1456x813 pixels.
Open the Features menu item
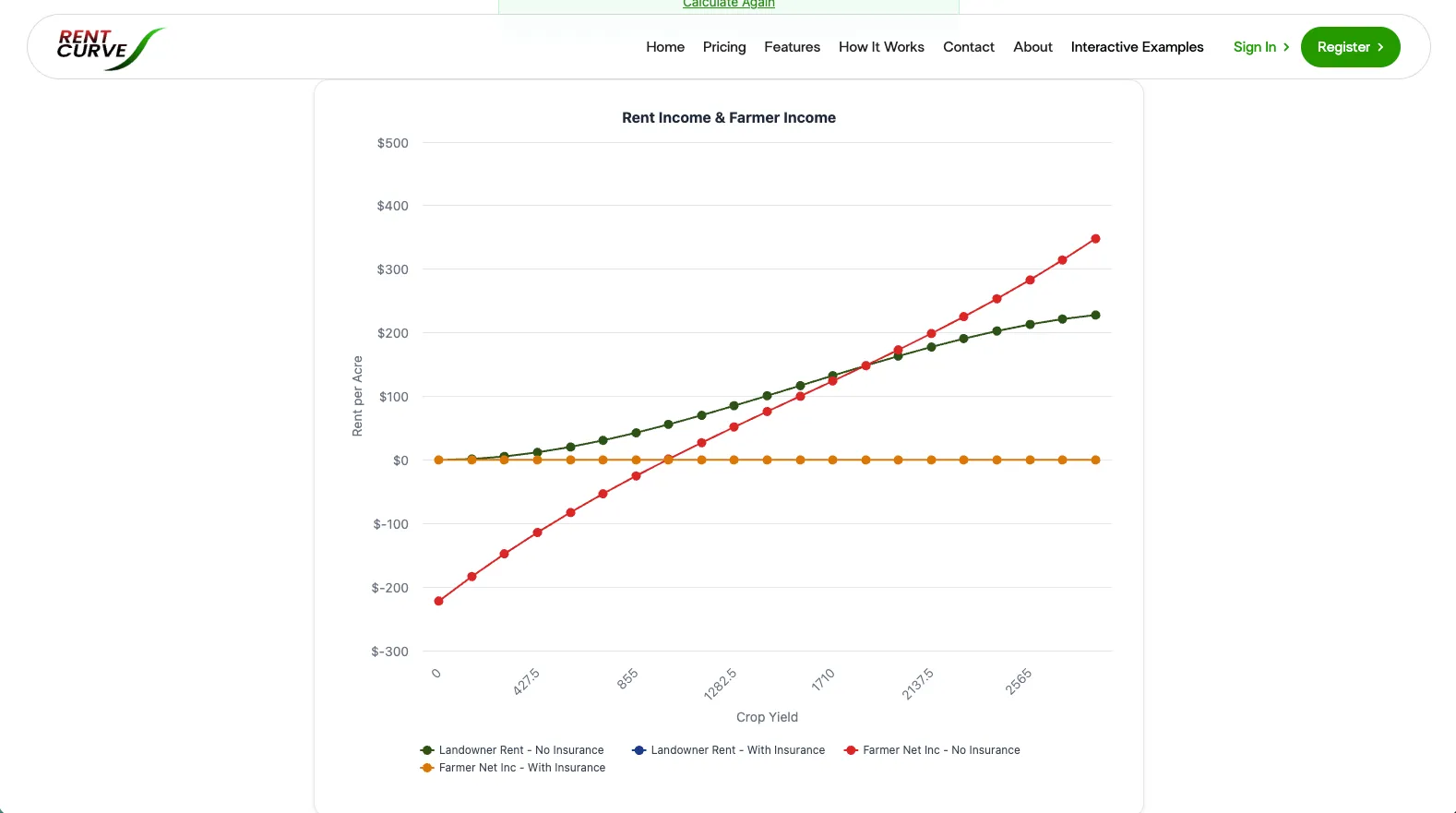pos(792,47)
